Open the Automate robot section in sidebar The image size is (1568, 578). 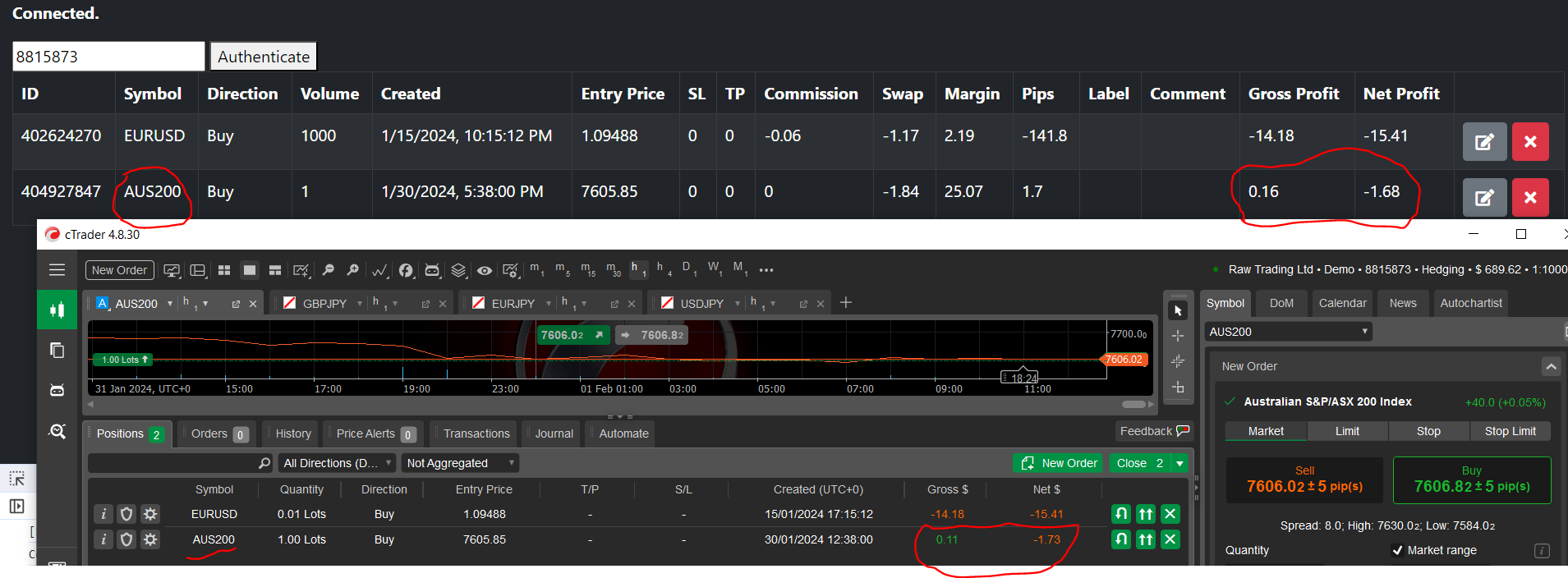57,390
